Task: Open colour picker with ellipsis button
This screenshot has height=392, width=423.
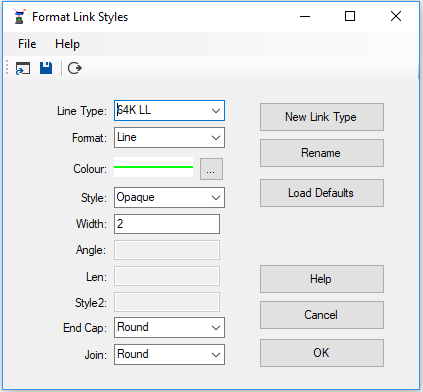Action: tap(211, 169)
